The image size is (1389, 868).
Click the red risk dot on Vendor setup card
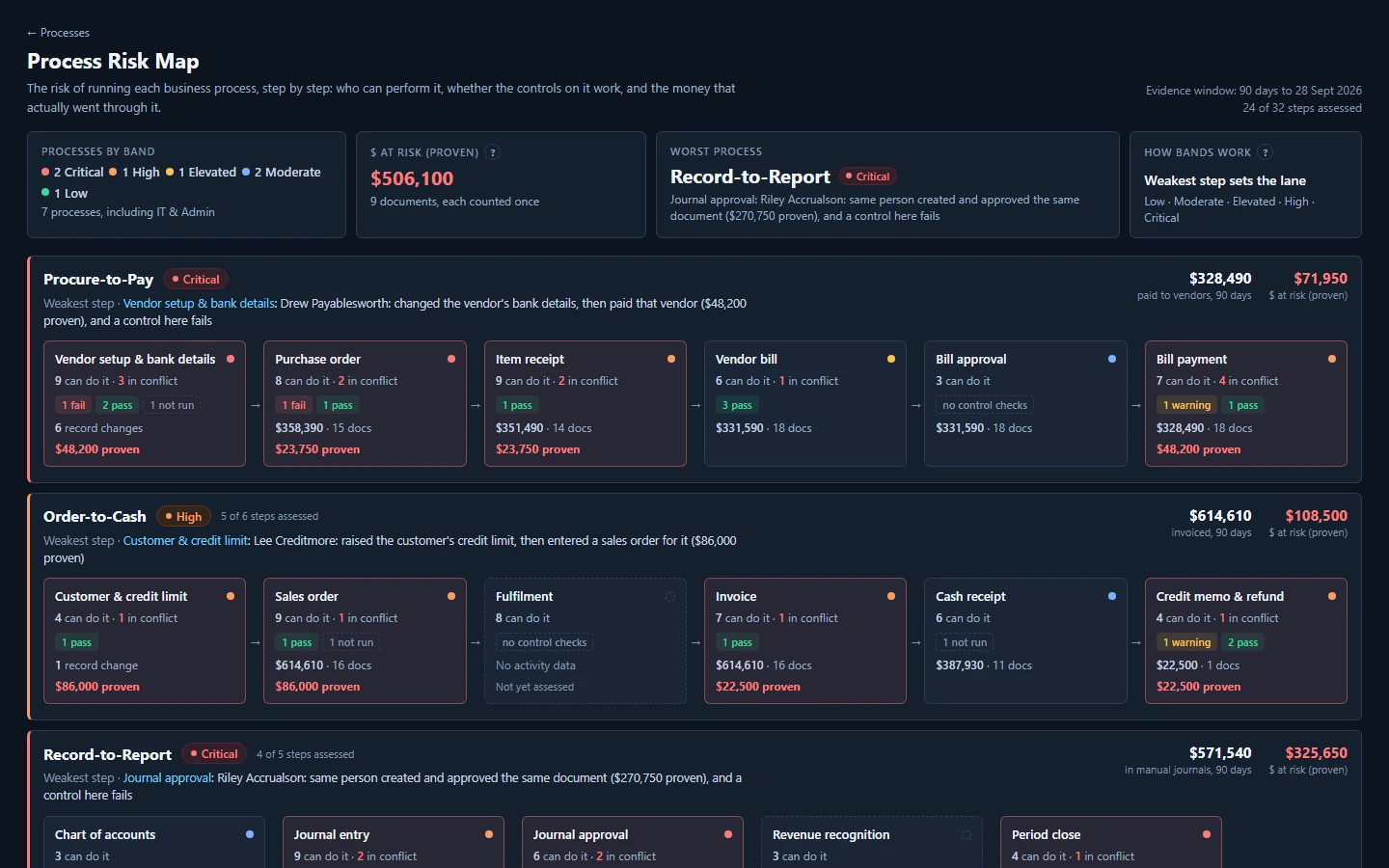(231, 359)
